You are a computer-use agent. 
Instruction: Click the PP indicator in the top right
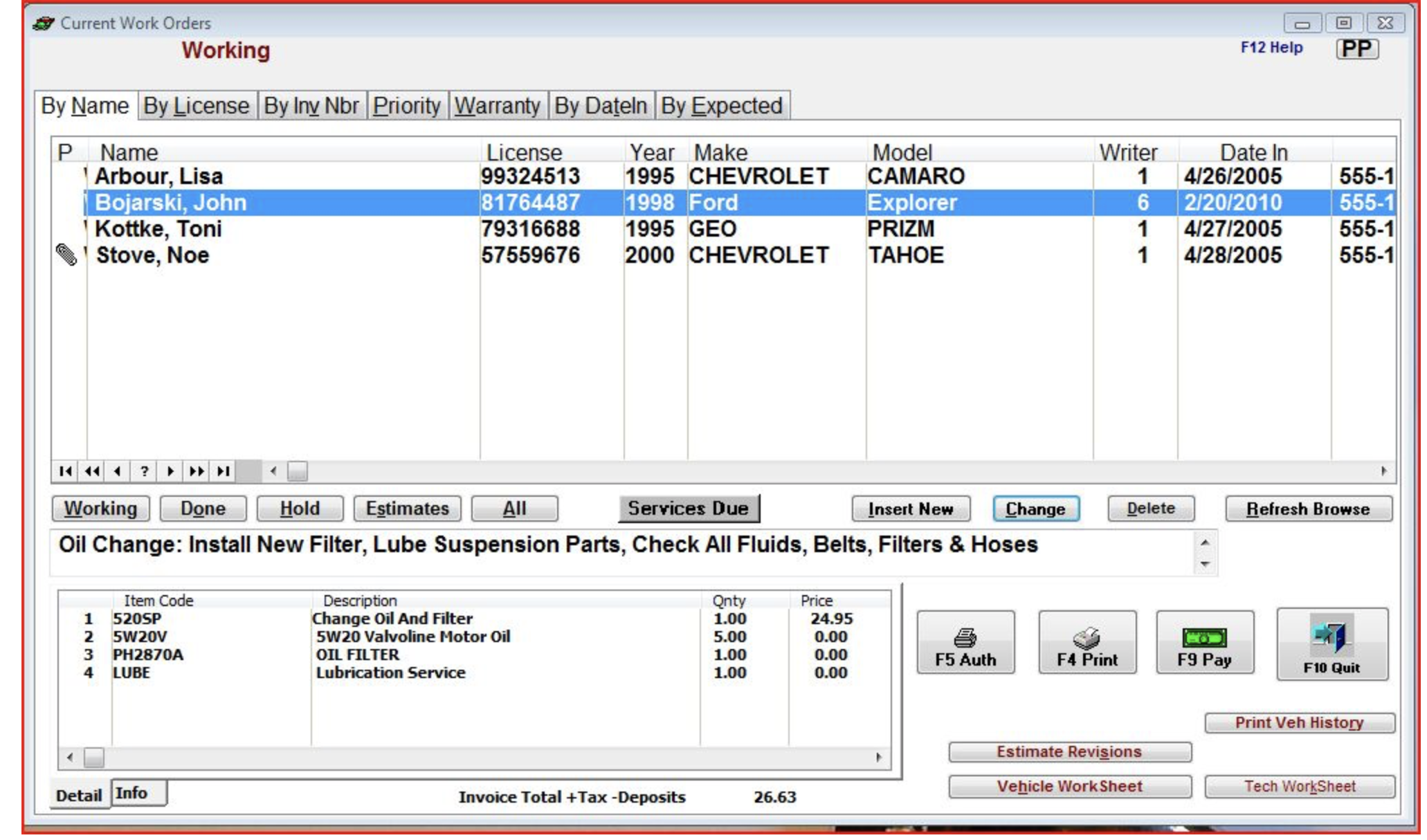coord(1356,49)
